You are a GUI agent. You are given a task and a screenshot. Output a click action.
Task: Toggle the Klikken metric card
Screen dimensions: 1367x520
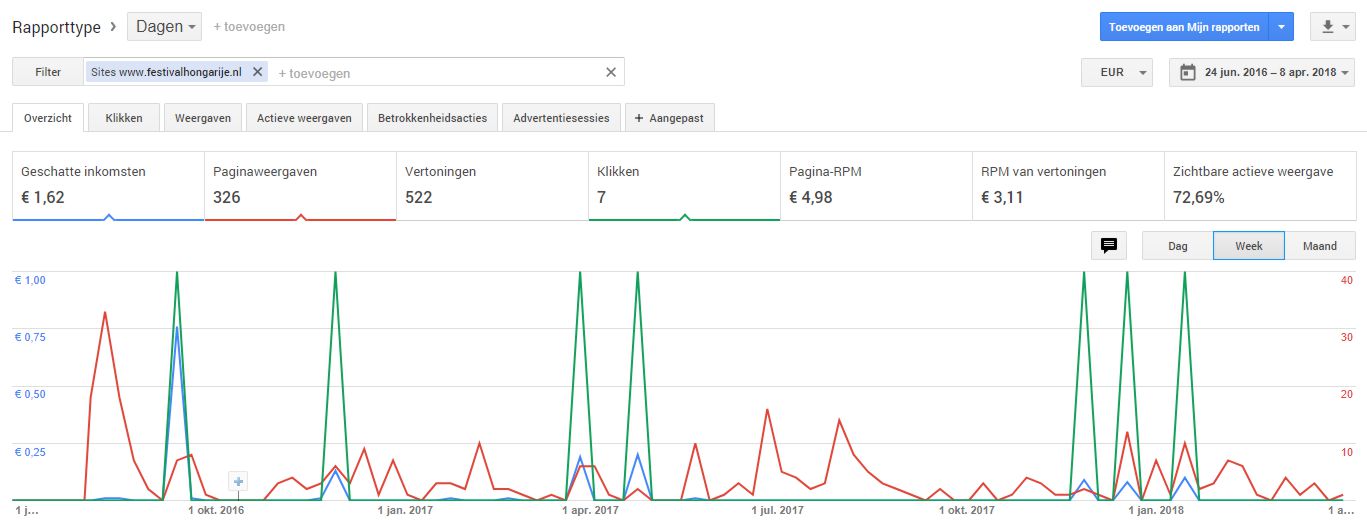[x=684, y=186]
